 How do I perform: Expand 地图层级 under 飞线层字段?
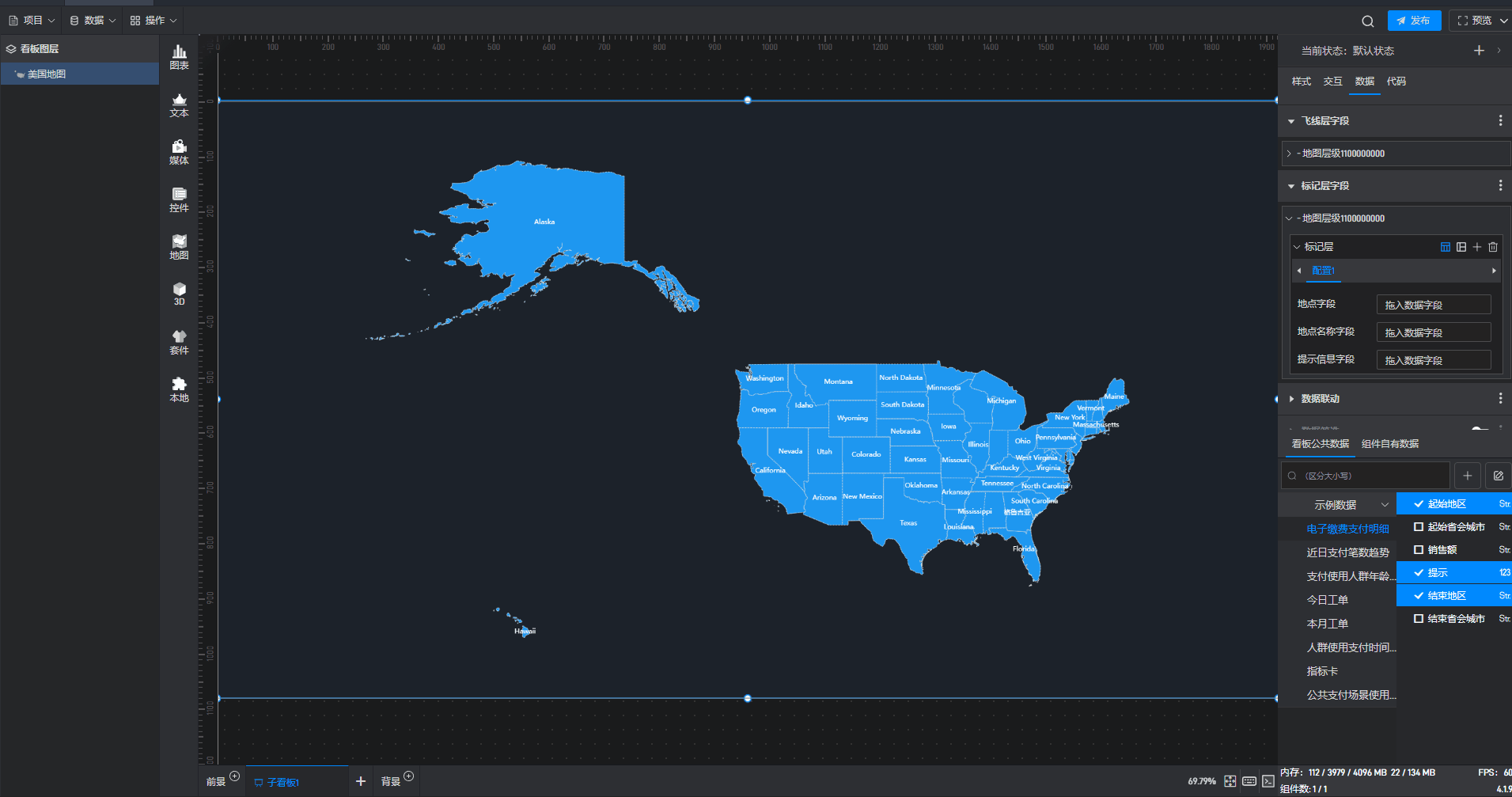[x=1289, y=154]
